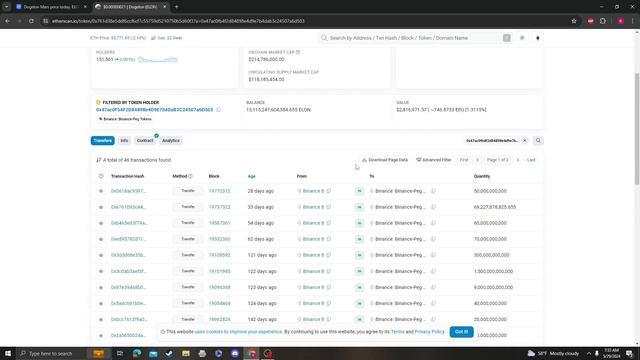Click quantity 69,227,878,825.655

pyautogui.click(x=495, y=207)
